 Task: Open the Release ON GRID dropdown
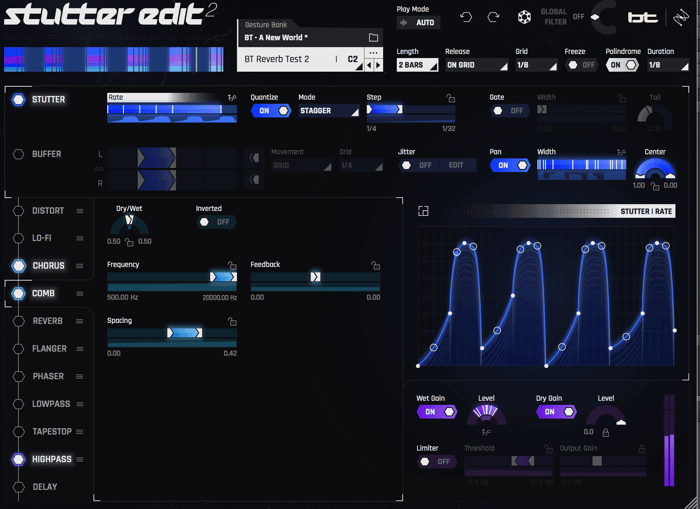pos(477,65)
